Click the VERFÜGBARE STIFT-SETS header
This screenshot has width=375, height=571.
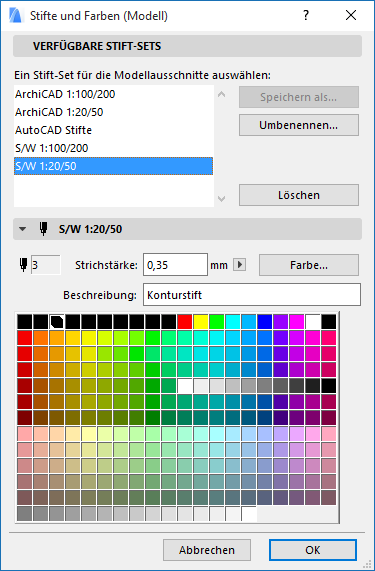[x=188, y=46]
